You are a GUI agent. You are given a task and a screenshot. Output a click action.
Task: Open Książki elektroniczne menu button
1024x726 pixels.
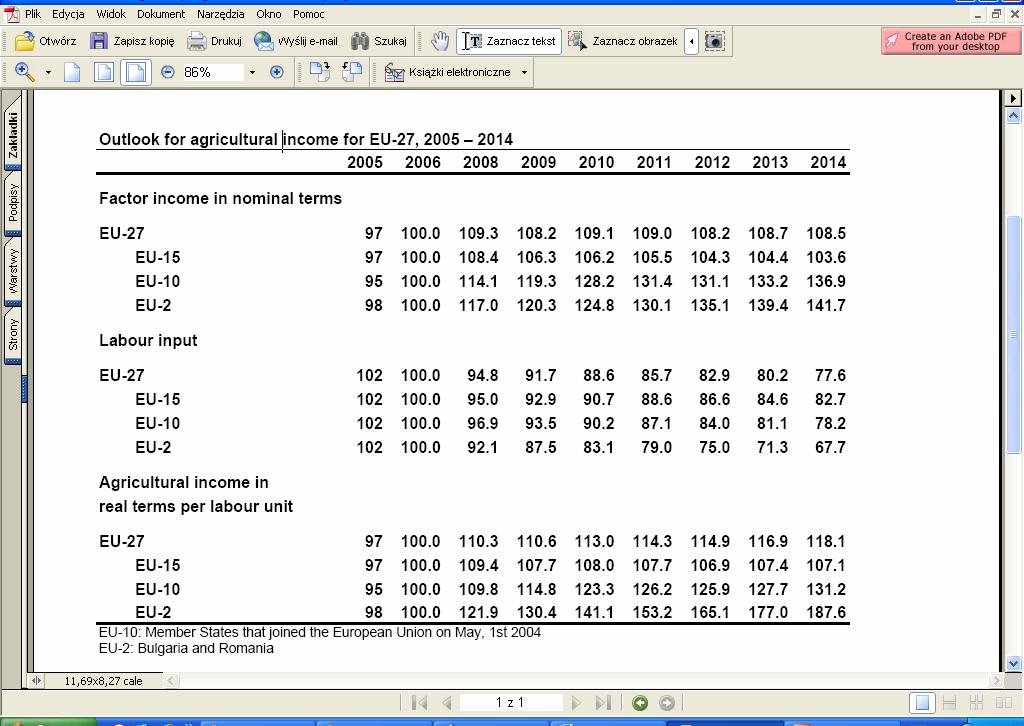point(449,72)
